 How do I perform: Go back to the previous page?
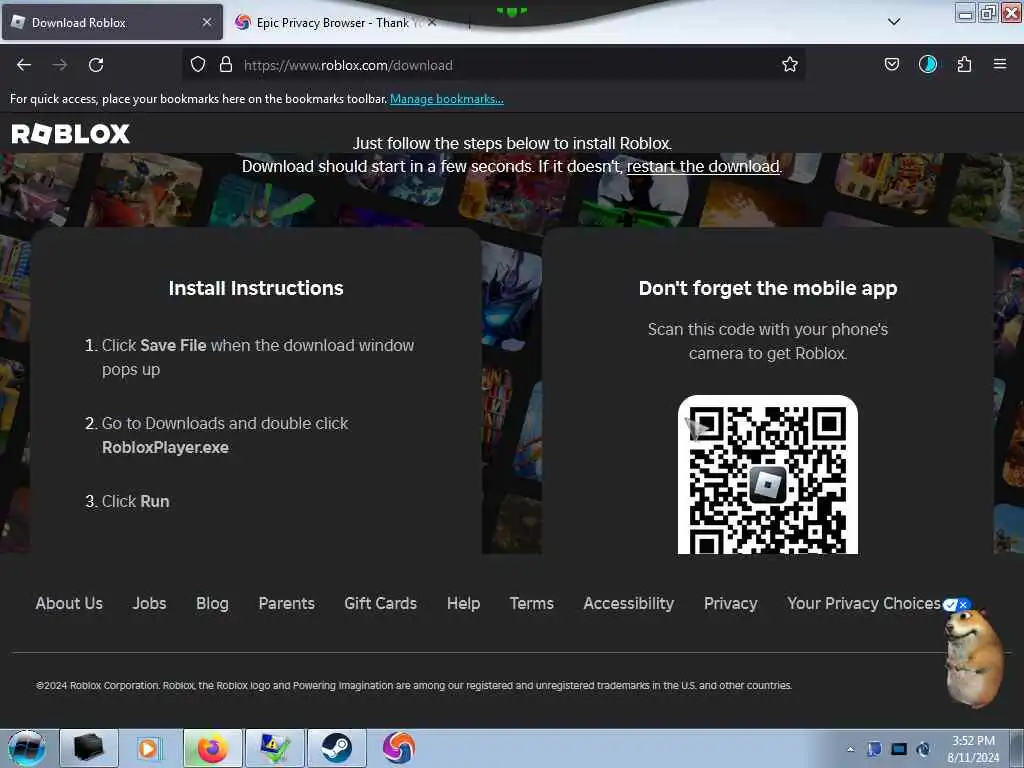pyautogui.click(x=24, y=65)
